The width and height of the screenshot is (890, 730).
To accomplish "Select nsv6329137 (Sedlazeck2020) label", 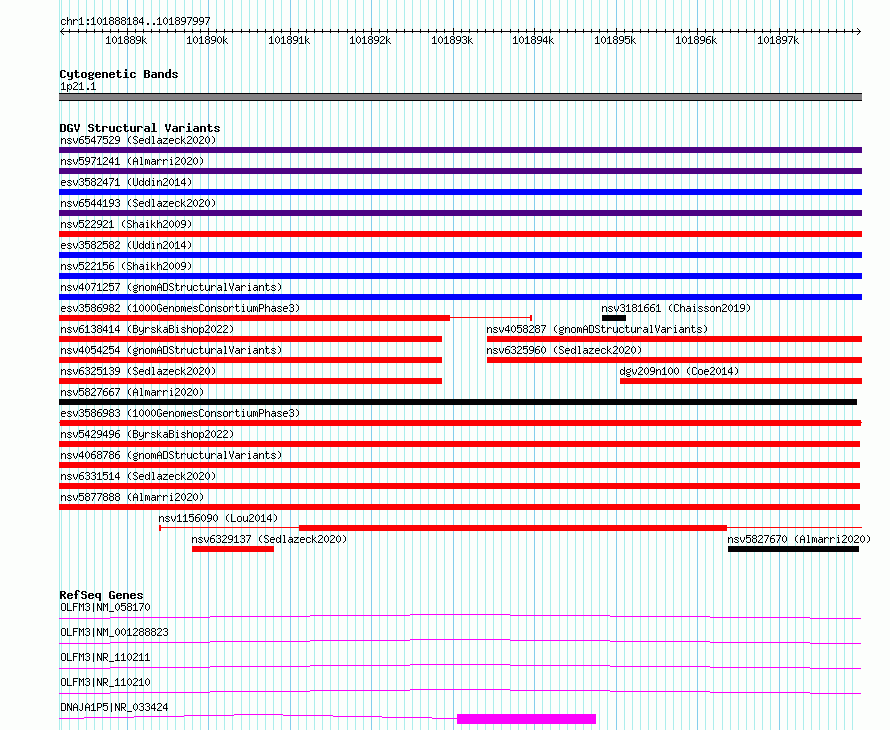I will click(x=269, y=539).
